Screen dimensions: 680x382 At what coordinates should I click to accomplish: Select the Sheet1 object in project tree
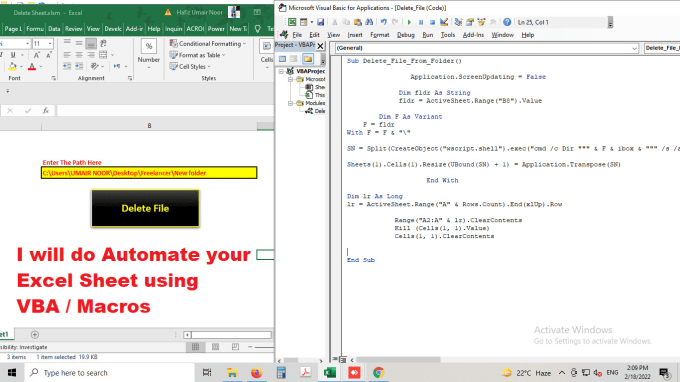[x=315, y=87]
